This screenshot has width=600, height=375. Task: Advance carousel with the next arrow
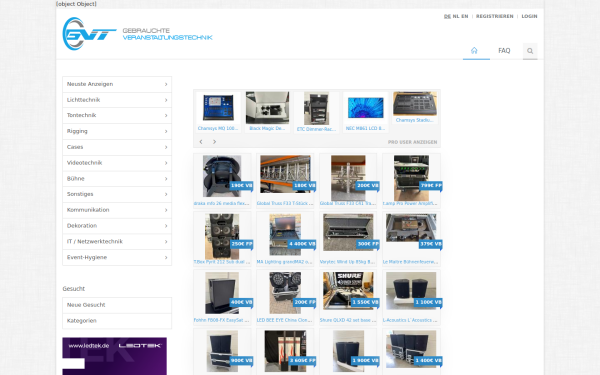click(214, 142)
